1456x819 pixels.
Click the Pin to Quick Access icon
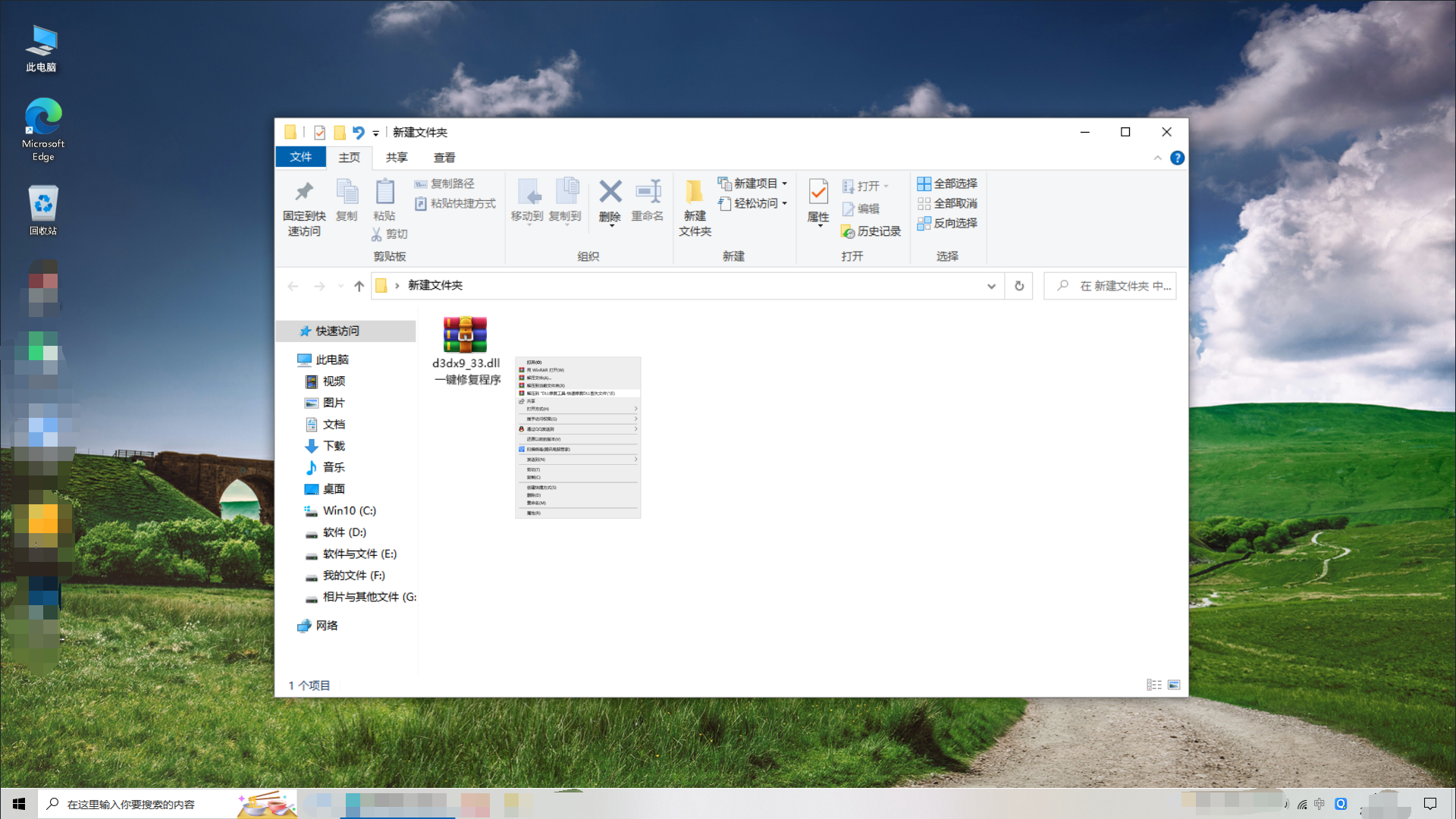pyautogui.click(x=304, y=193)
